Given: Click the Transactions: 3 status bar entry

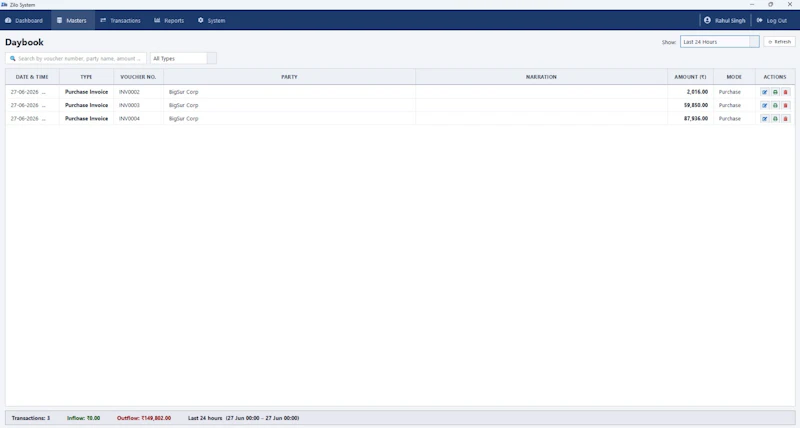Looking at the screenshot, I should coord(31,418).
